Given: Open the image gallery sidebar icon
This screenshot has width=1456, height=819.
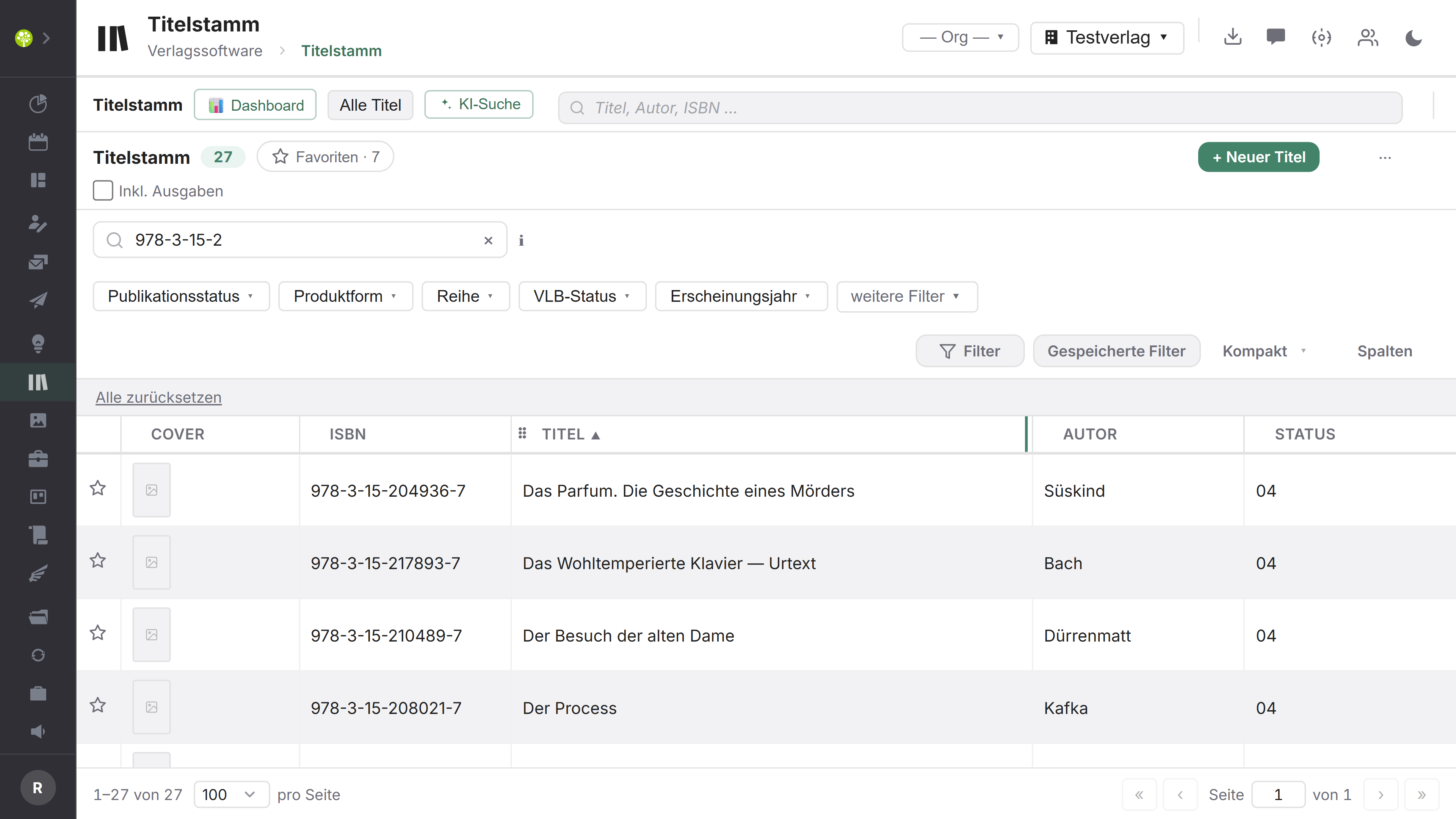Looking at the screenshot, I should point(38,420).
